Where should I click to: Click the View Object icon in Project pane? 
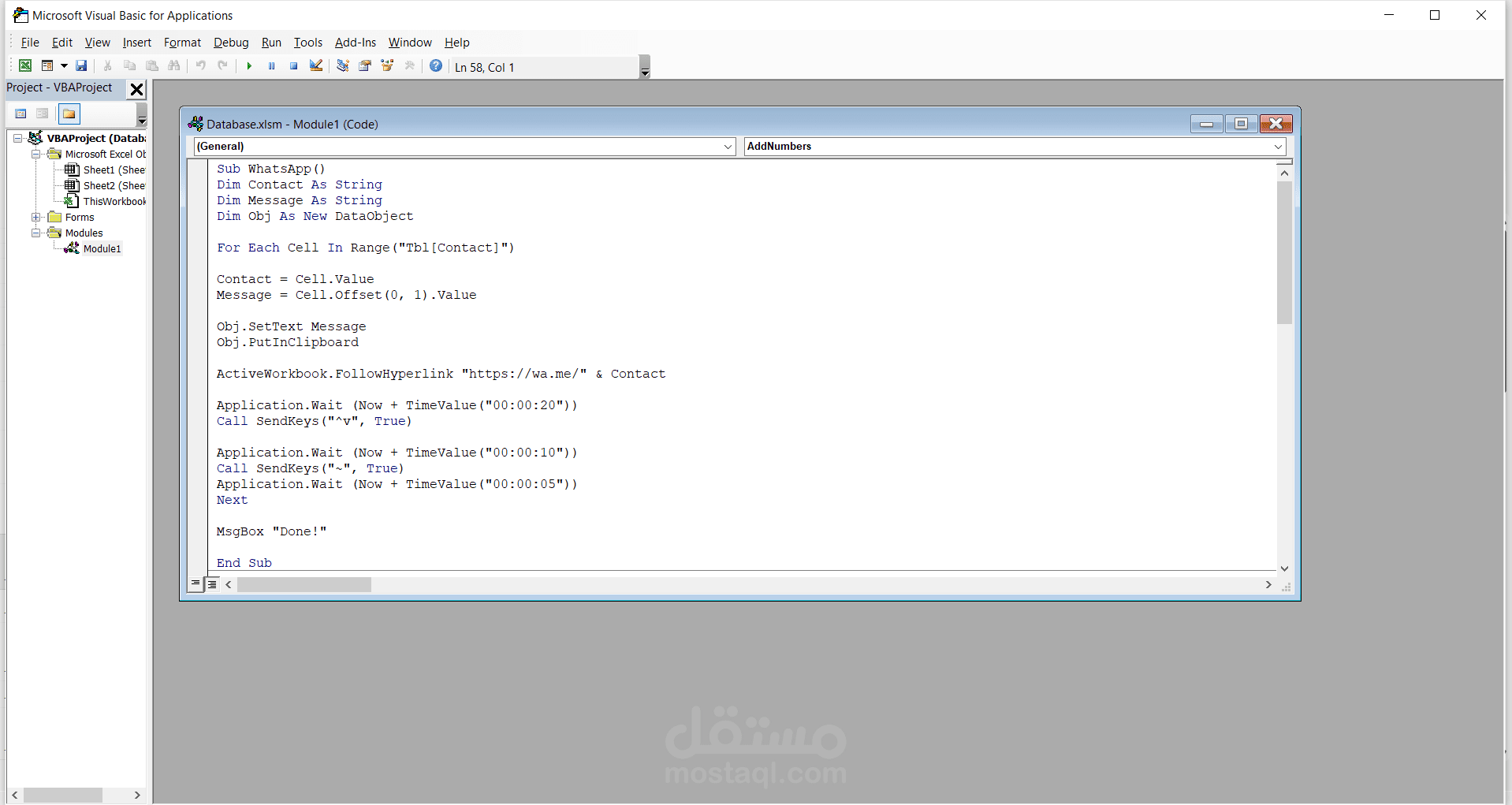pyautogui.click(x=43, y=114)
